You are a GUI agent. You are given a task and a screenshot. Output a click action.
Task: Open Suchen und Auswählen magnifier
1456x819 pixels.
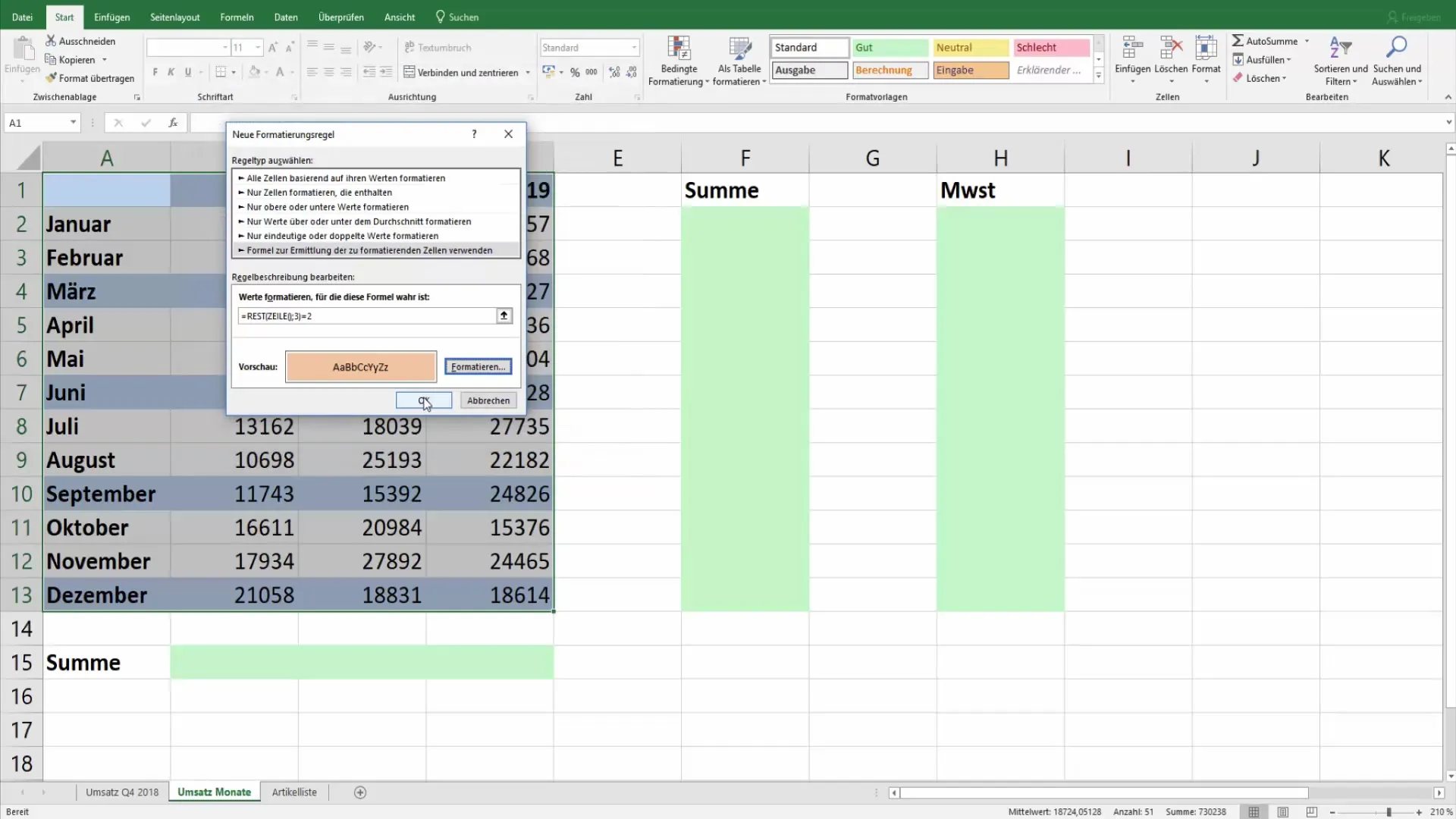pos(1397,61)
